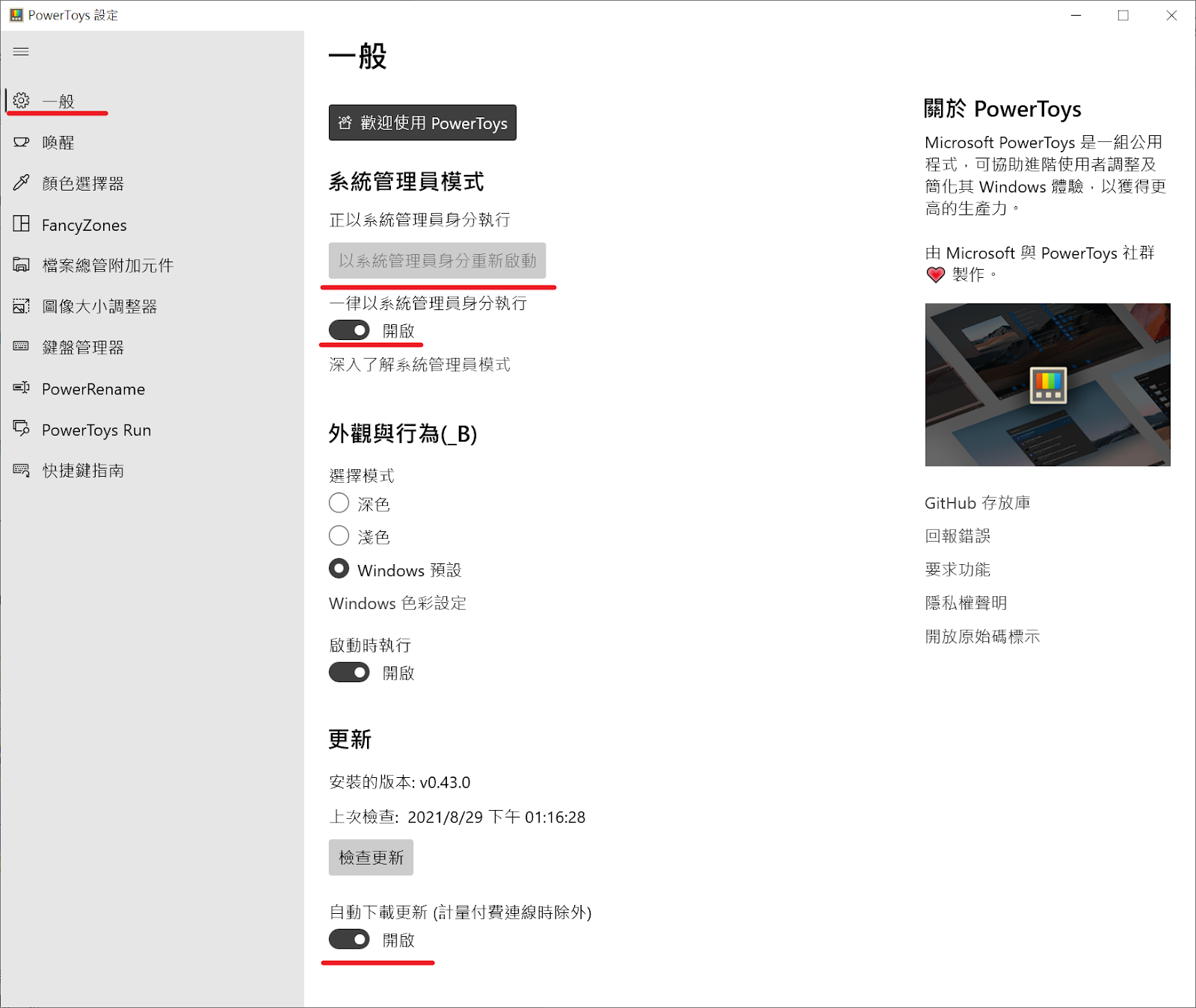This screenshot has height=1008, width=1196.
Task: Open 圖像大小調整器 settings
Action: 152,306
